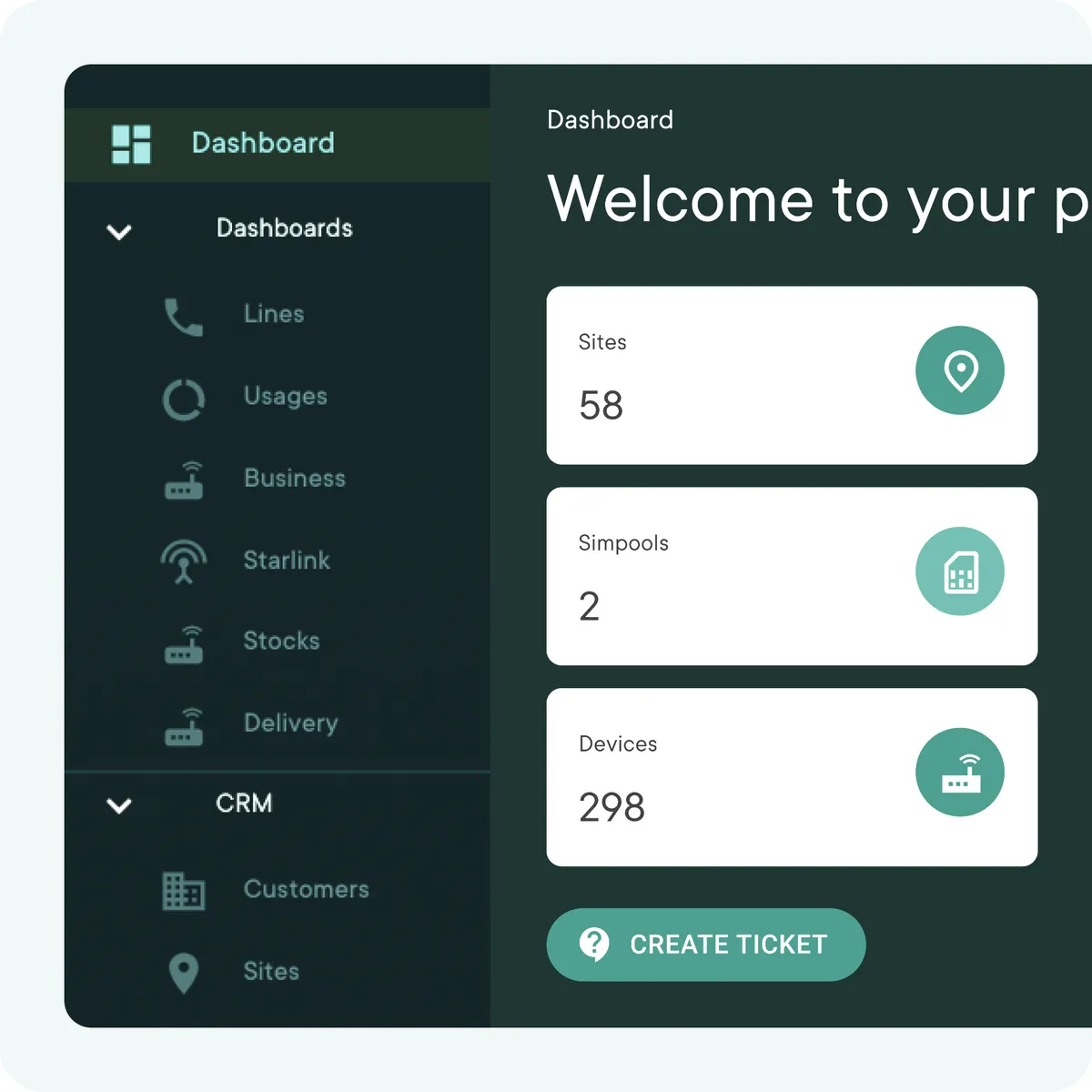Collapse the CRM section chevron

(x=119, y=805)
